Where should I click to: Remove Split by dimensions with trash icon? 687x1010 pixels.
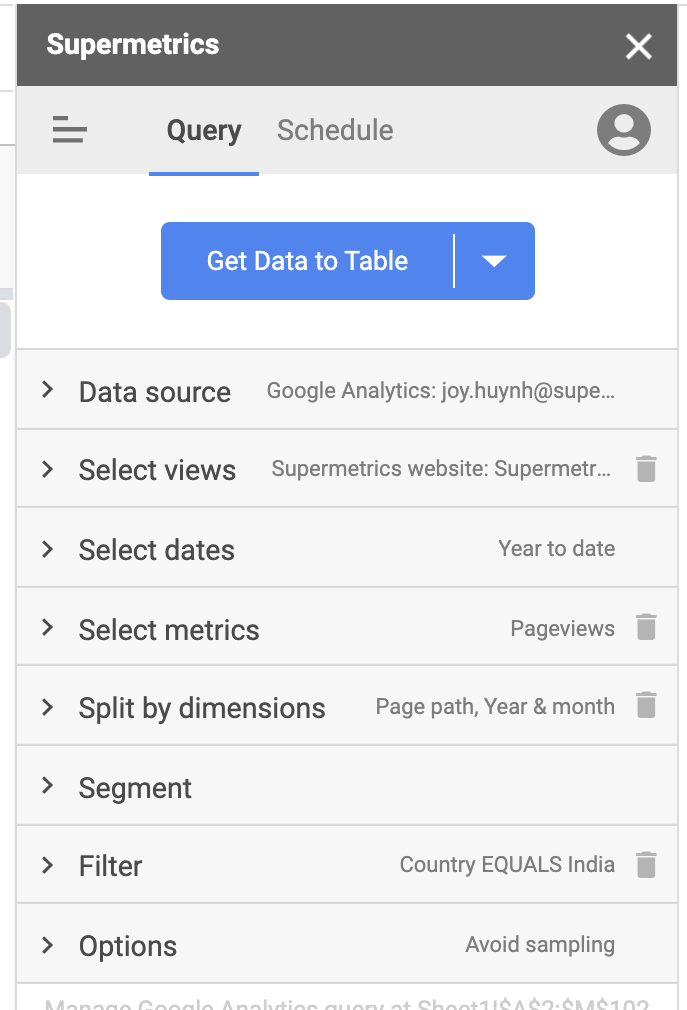coord(646,705)
